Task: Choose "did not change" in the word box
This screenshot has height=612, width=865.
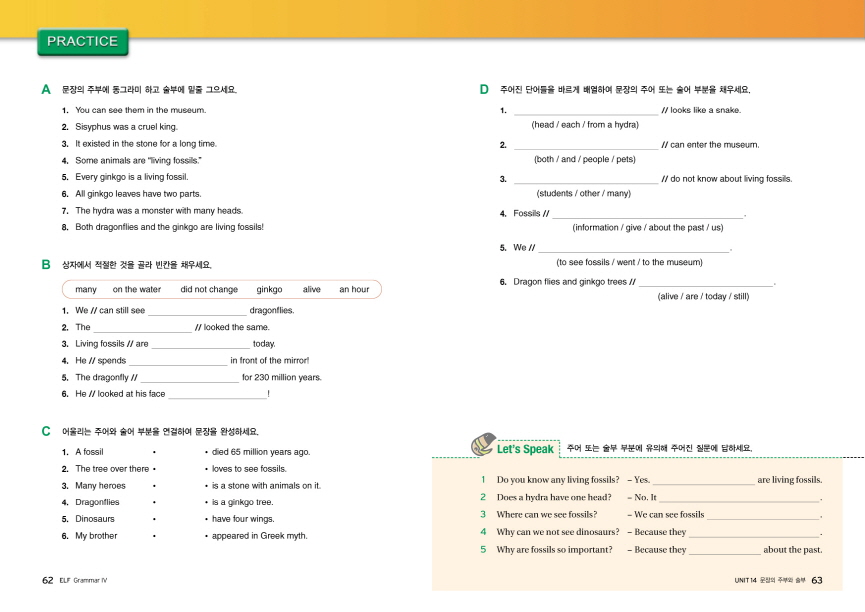Action: click(x=209, y=289)
